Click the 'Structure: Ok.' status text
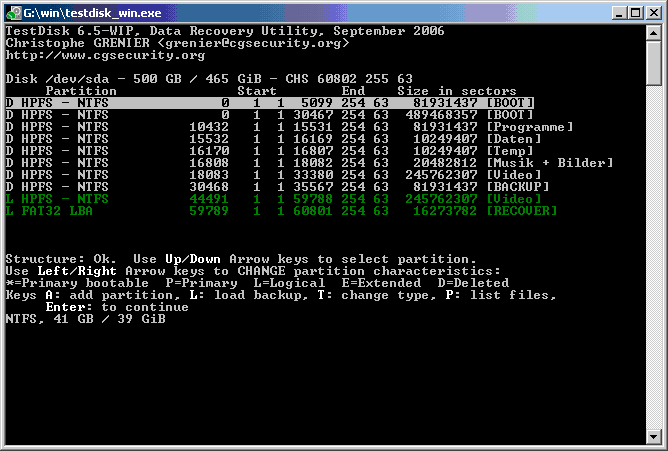 click(61, 259)
